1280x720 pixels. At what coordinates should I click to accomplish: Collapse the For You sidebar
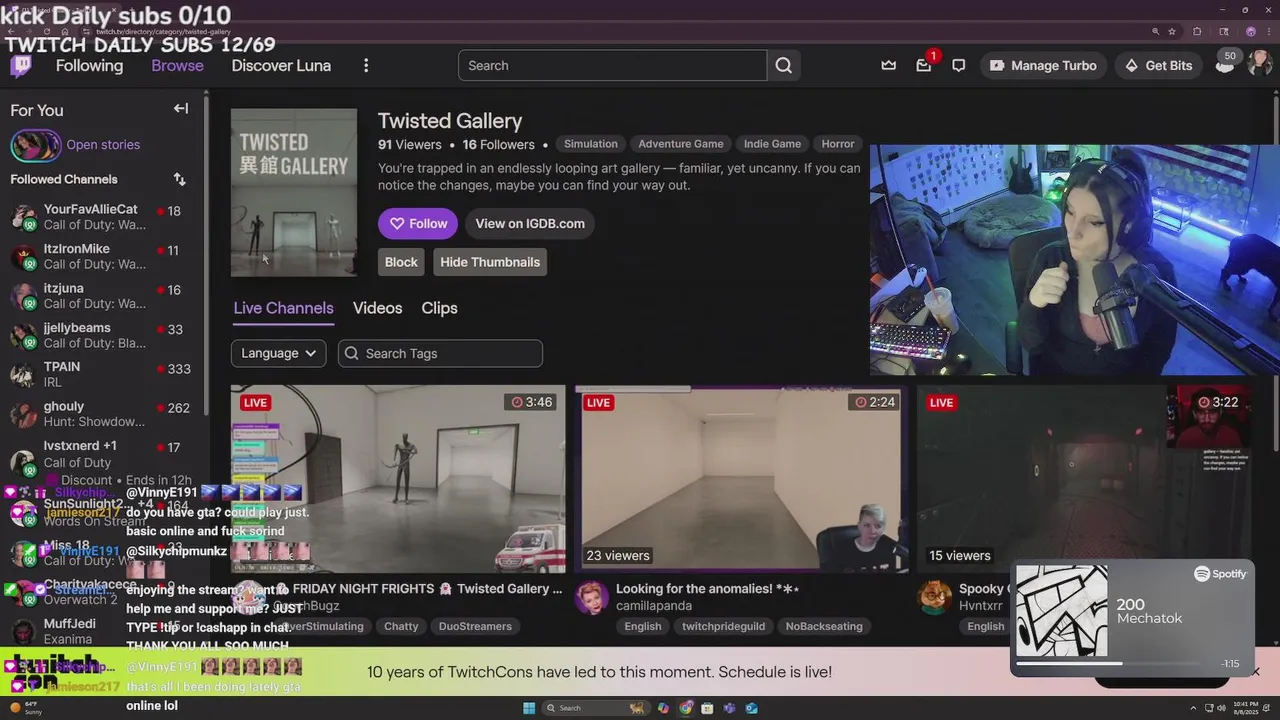pos(181,109)
